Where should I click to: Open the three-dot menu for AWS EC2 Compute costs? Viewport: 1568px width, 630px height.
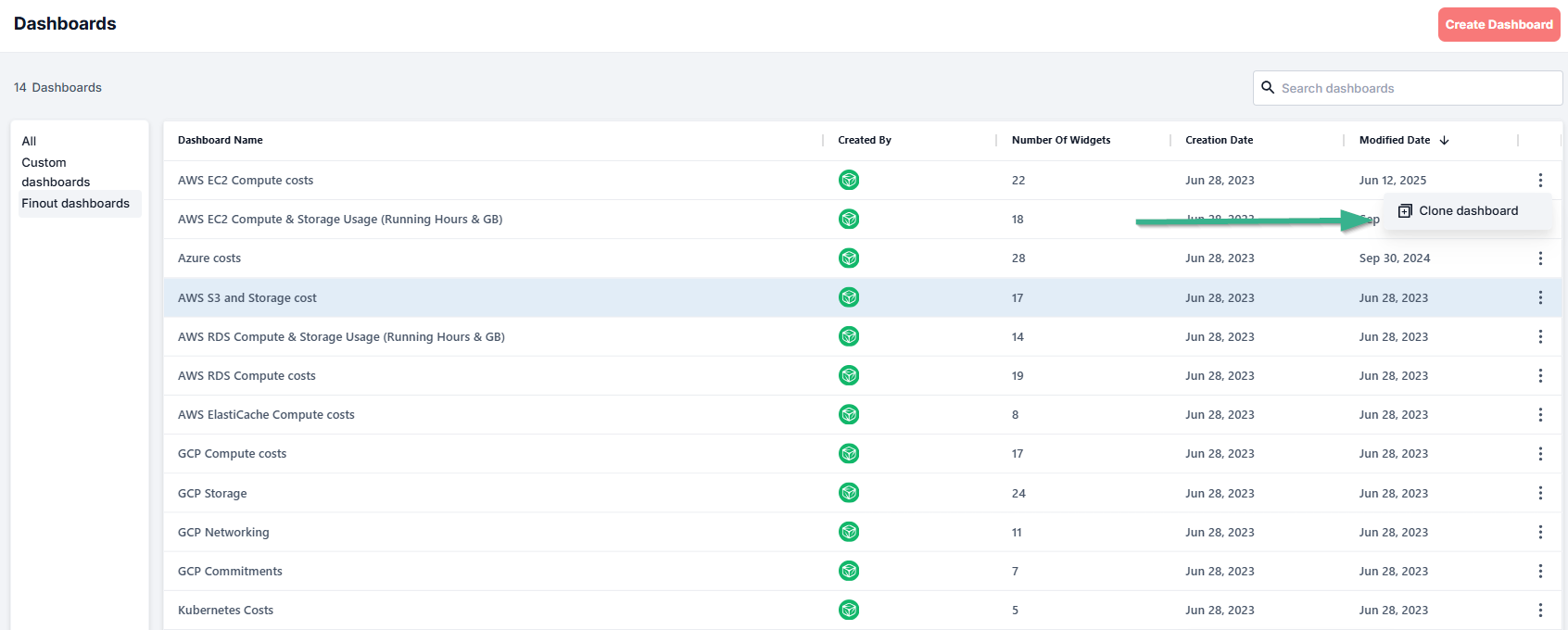point(1540,180)
